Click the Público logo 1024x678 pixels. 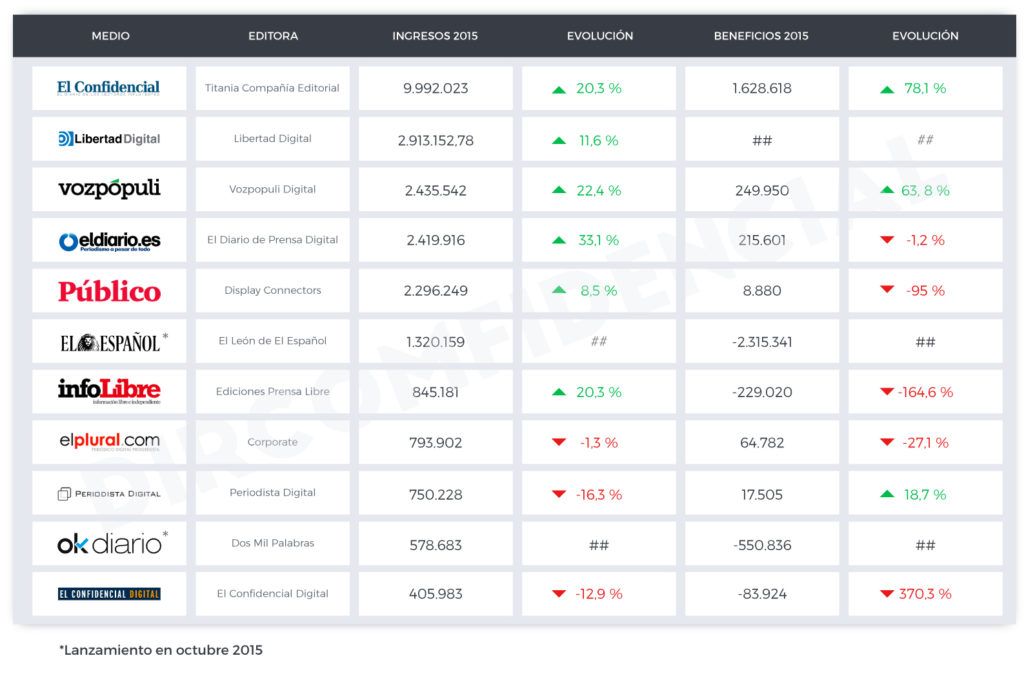tap(109, 291)
